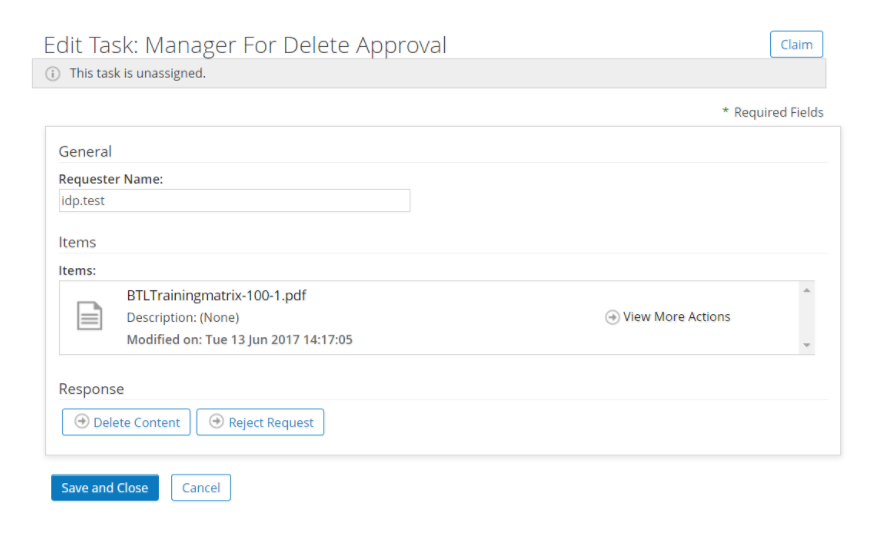Click the 'General' section heading
This screenshot has height=547, width=876.
coord(85,151)
